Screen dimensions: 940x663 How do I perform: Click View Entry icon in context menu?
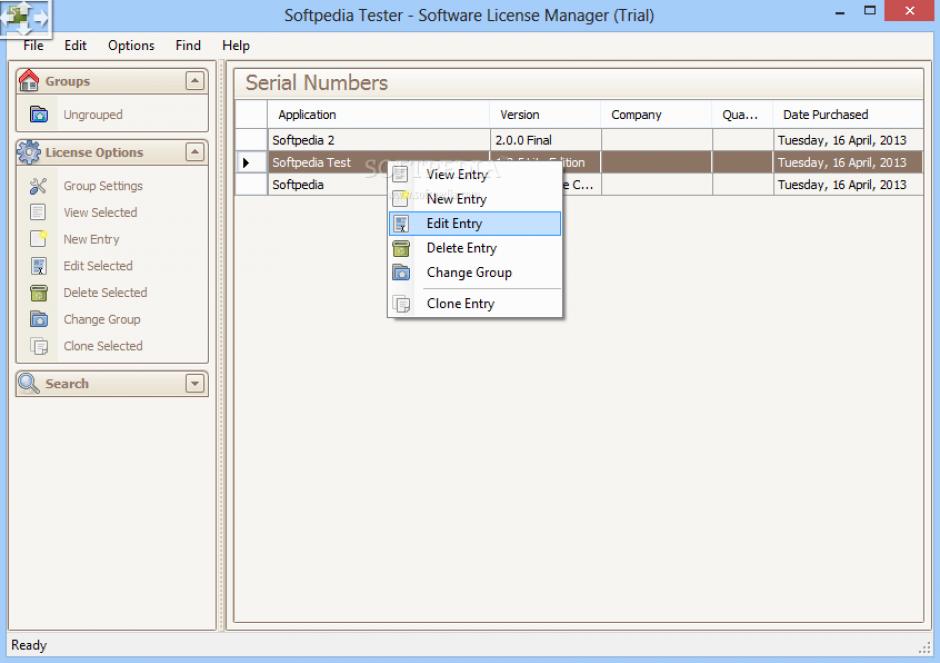pyautogui.click(x=400, y=174)
